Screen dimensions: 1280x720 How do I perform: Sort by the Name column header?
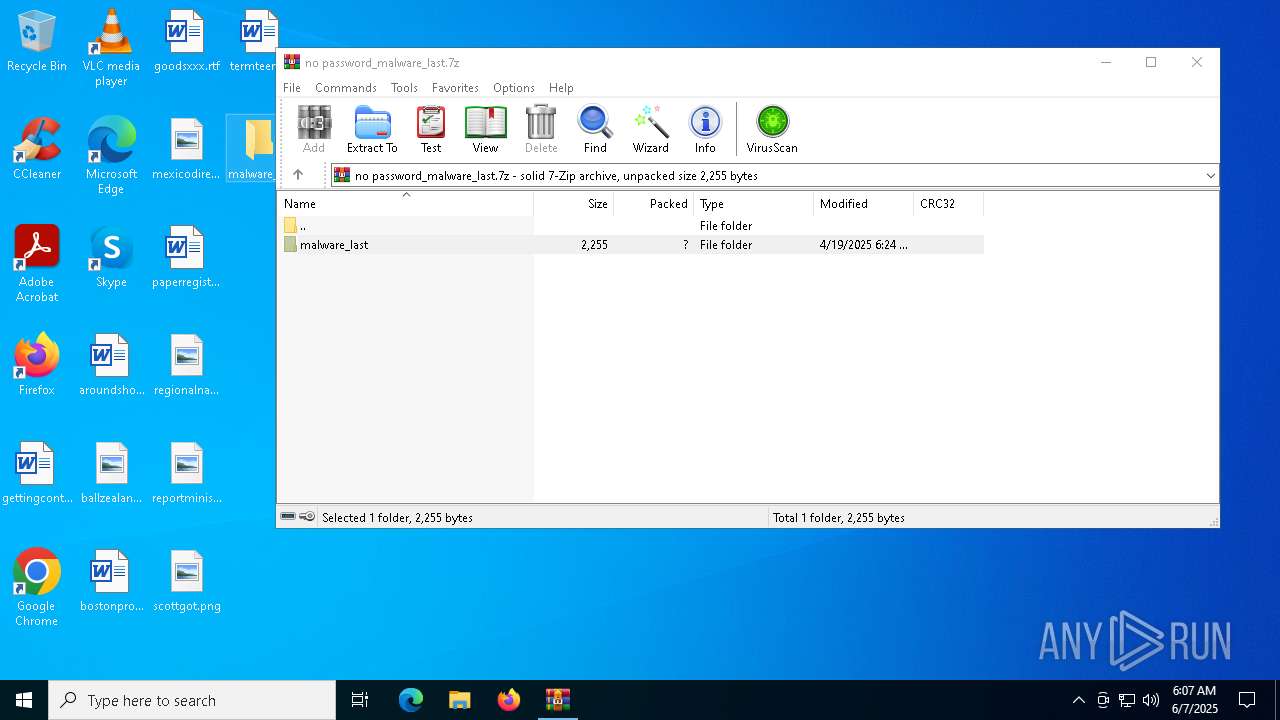coord(405,203)
